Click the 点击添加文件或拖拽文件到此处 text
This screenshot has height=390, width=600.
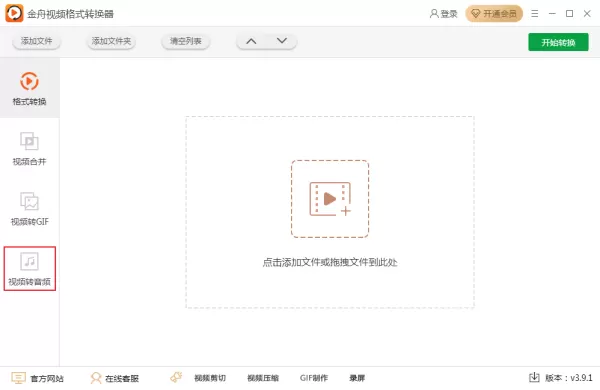(x=330, y=262)
